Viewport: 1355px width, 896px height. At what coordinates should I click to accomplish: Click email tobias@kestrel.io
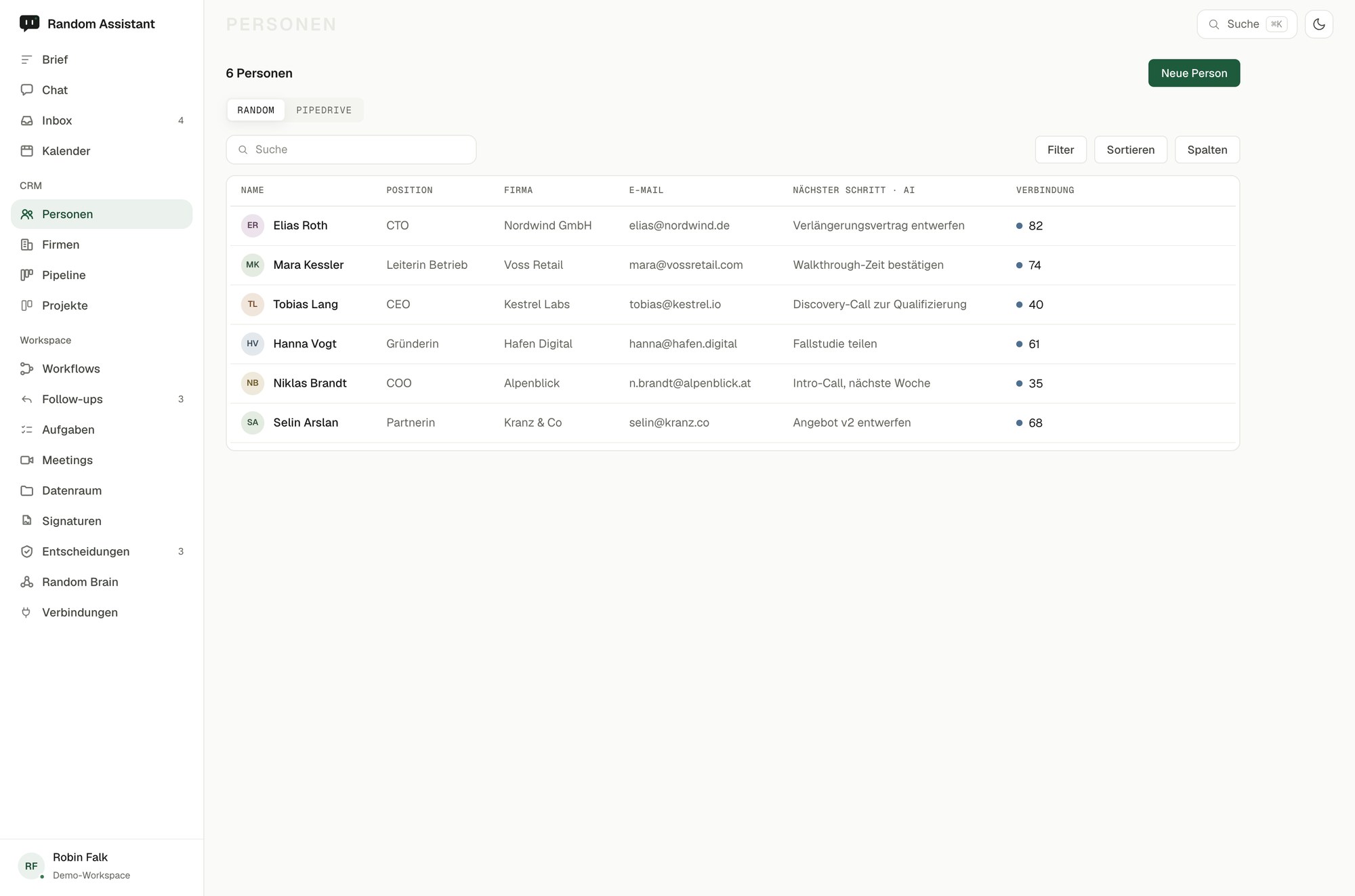click(x=675, y=305)
